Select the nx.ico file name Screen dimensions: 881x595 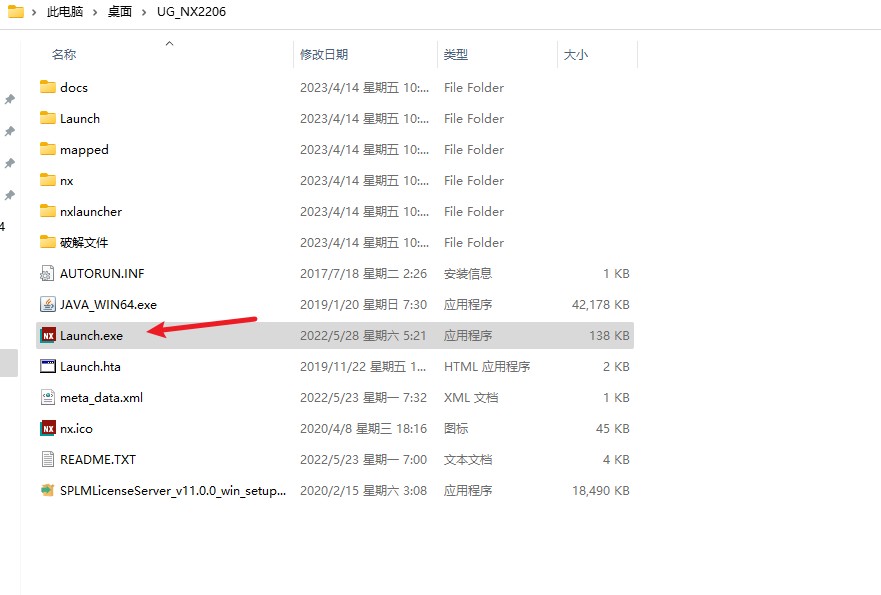[76, 429]
